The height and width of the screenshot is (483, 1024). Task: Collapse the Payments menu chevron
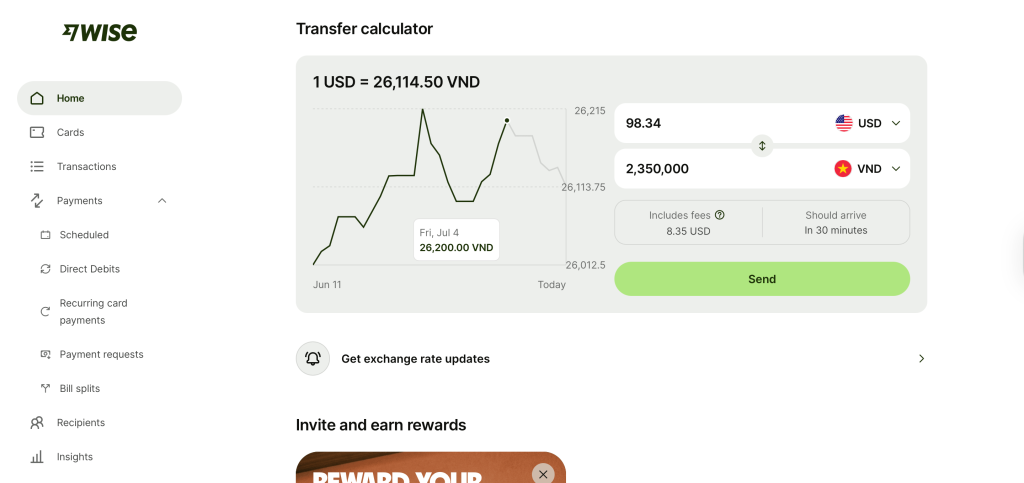(162, 200)
